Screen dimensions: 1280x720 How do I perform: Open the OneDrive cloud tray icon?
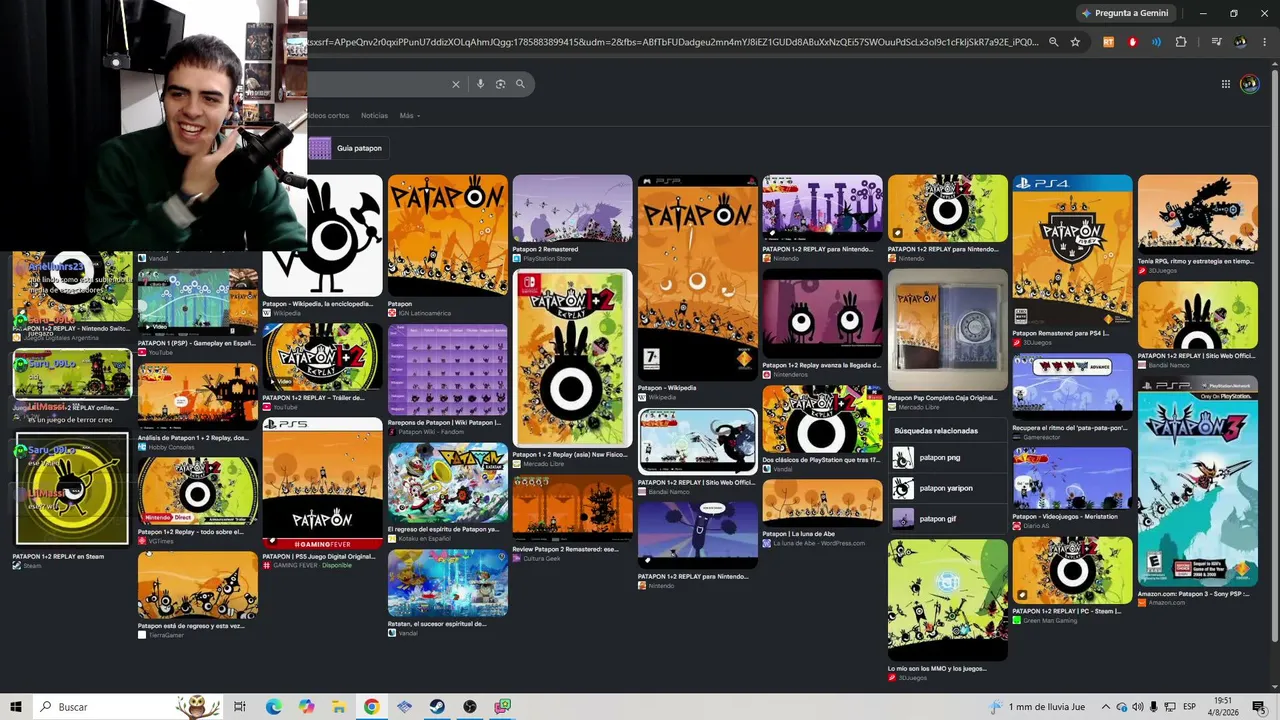coord(1122,707)
